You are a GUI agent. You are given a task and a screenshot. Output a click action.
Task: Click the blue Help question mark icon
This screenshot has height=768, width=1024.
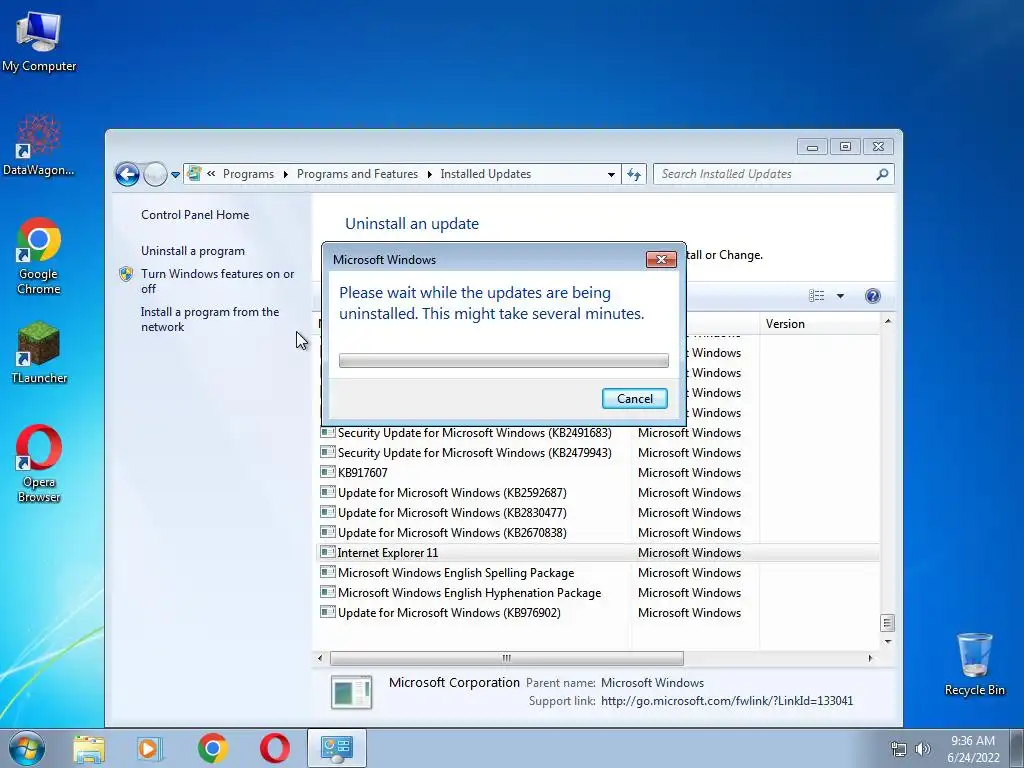point(872,296)
